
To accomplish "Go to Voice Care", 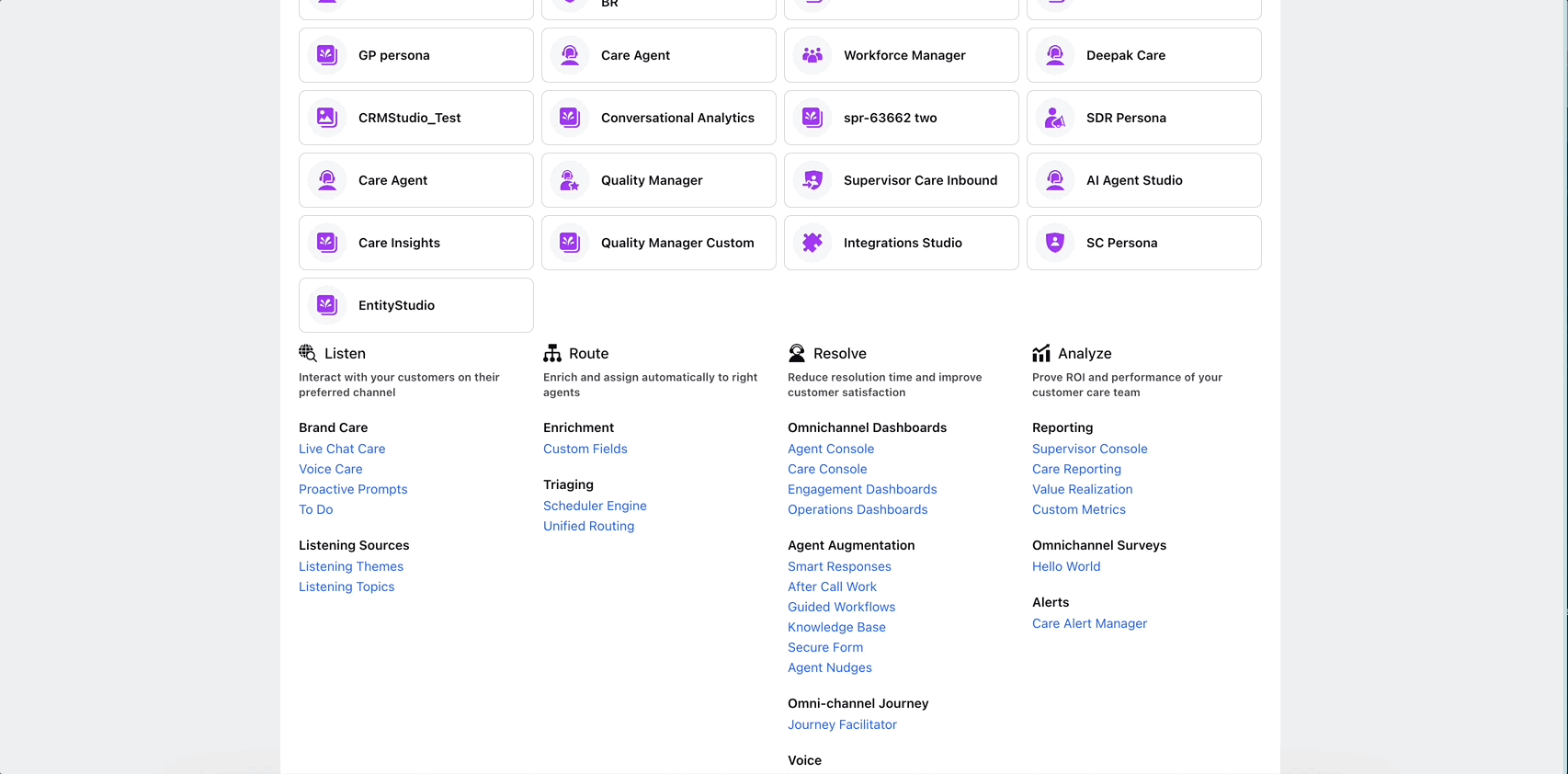I will point(331,469).
